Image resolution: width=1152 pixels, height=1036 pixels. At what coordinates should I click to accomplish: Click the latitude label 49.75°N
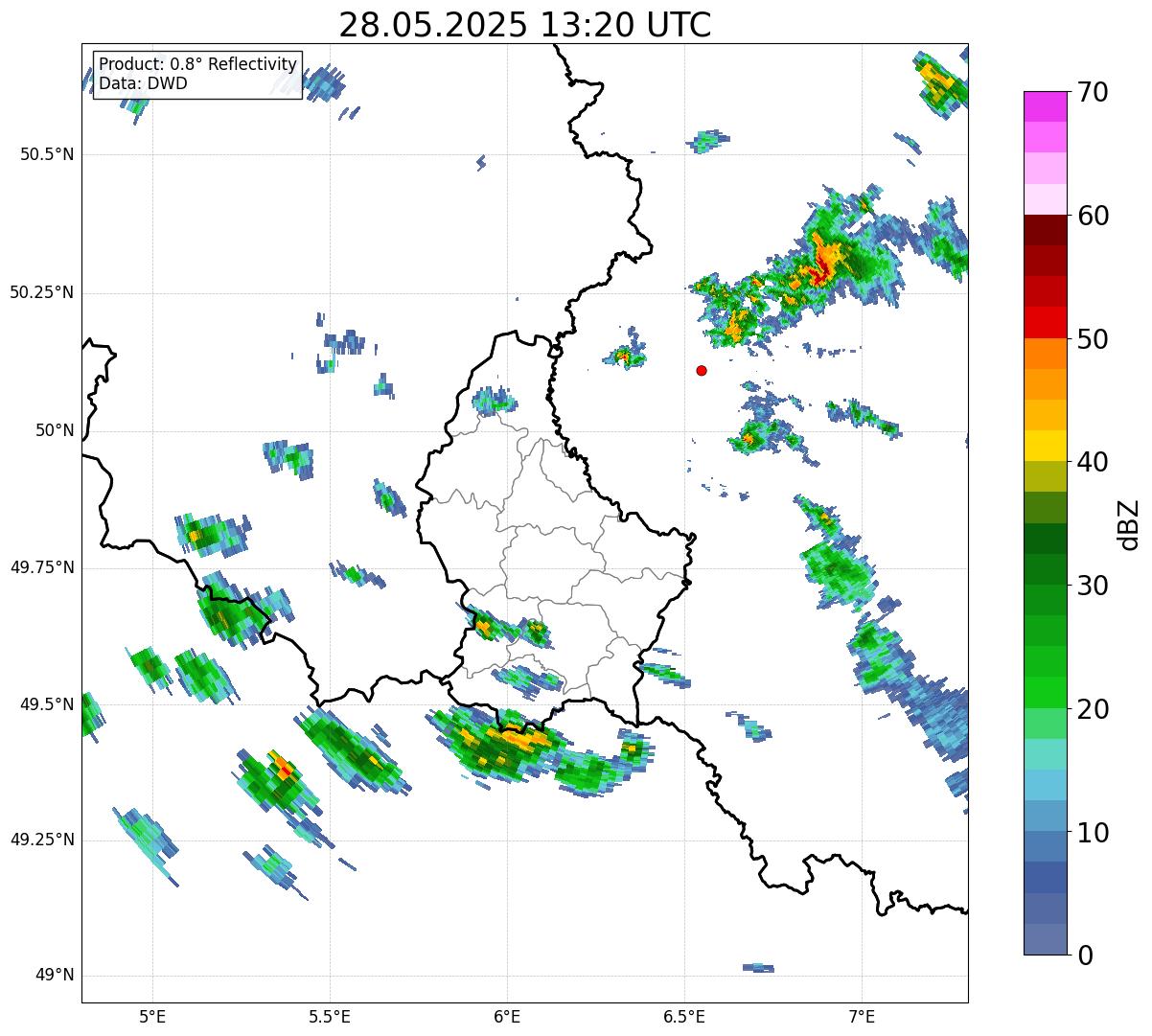42,567
